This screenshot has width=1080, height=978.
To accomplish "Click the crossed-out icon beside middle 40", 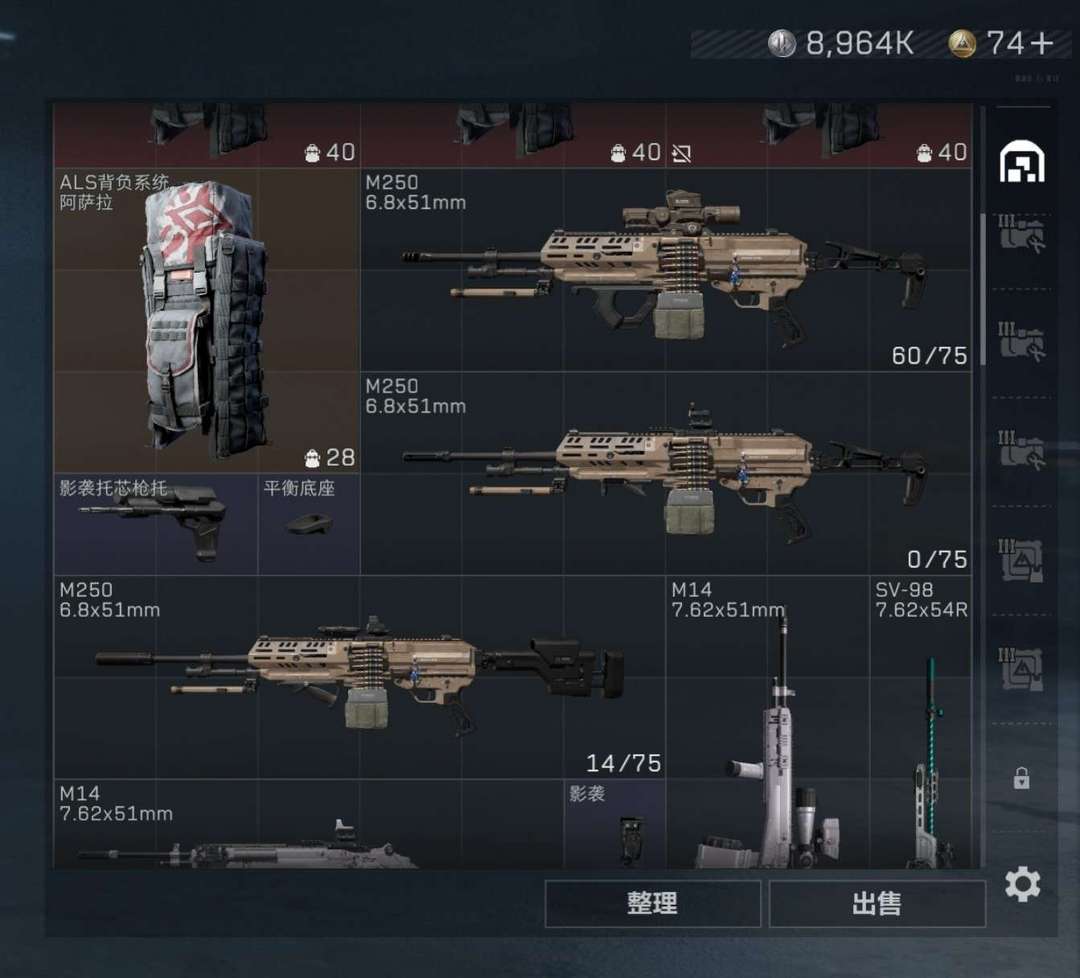I will [682, 154].
